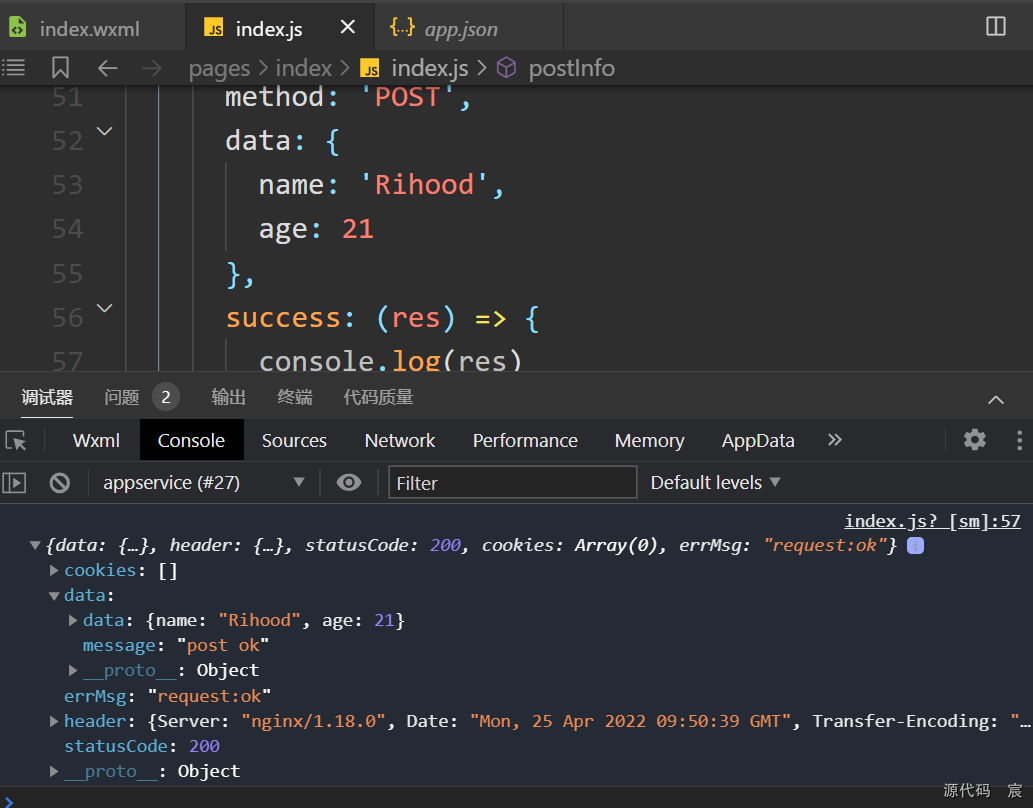Open the 输出 panel tab

(x=228, y=397)
